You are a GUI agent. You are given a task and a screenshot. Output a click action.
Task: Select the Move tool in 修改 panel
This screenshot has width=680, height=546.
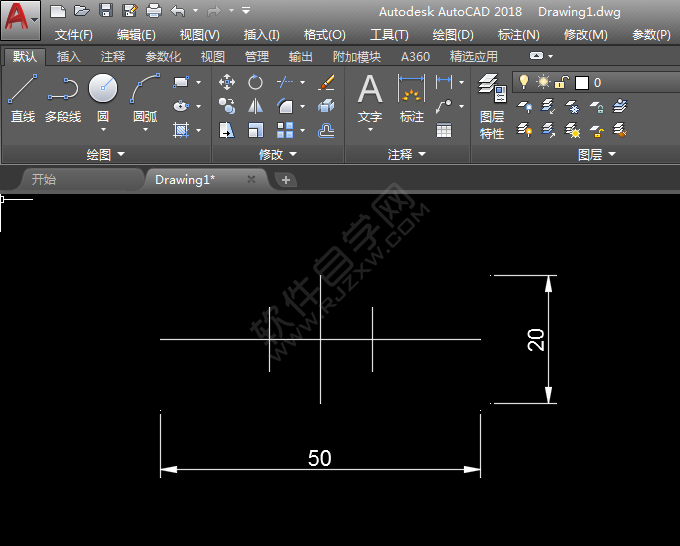pyautogui.click(x=227, y=82)
